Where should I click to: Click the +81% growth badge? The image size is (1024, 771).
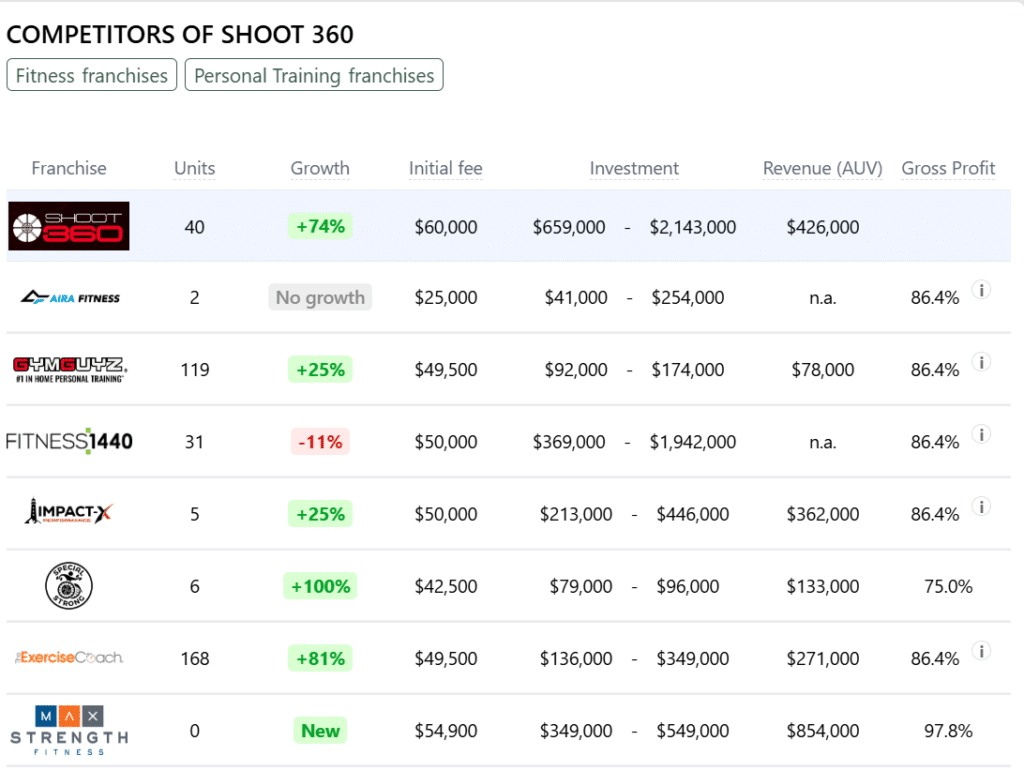point(320,658)
